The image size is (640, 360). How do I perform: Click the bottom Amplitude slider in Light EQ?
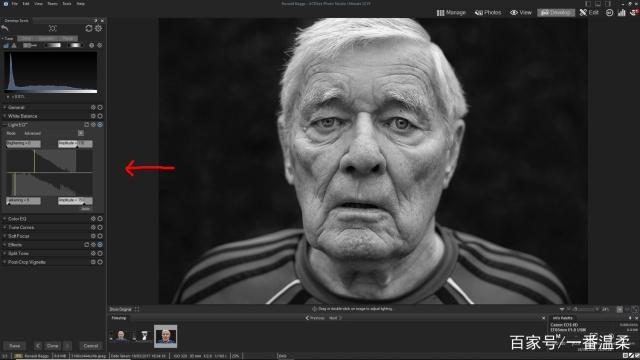tap(75, 201)
